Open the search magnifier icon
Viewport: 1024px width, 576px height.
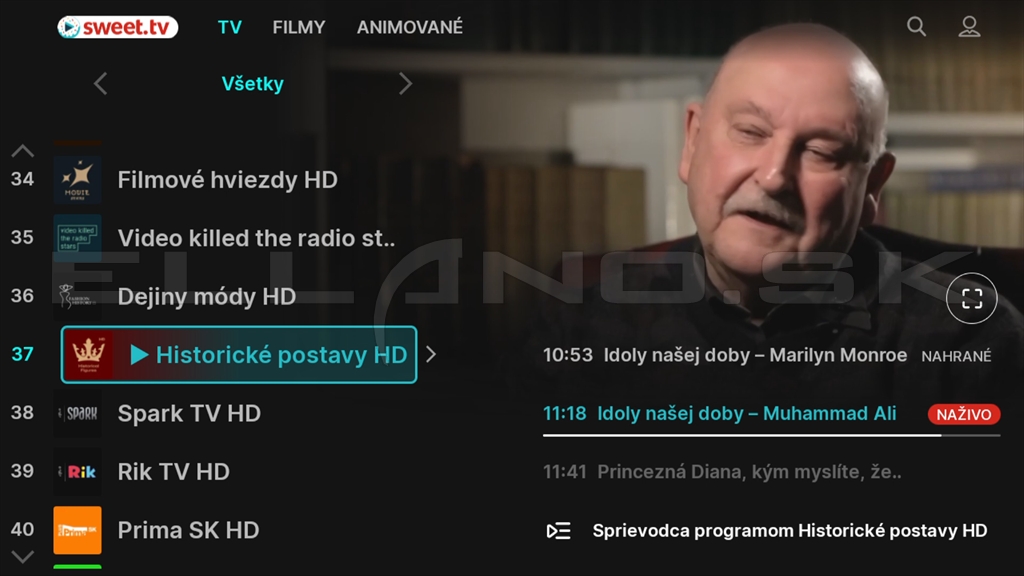[x=916, y=26]
